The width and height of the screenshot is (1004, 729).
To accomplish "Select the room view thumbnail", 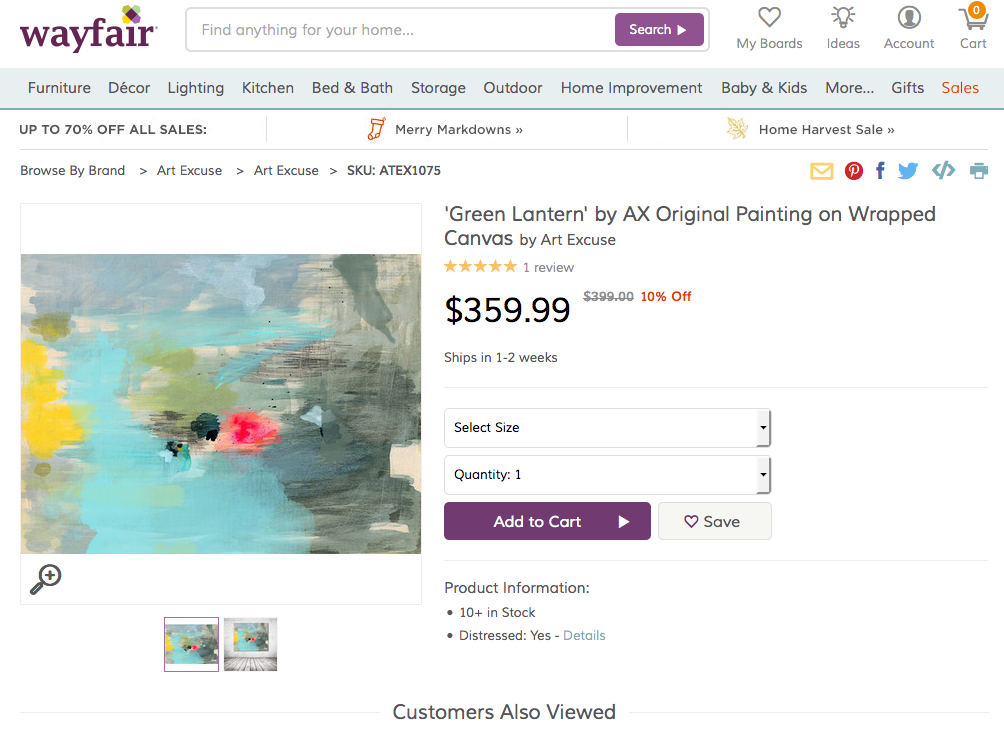I will 250,645.
